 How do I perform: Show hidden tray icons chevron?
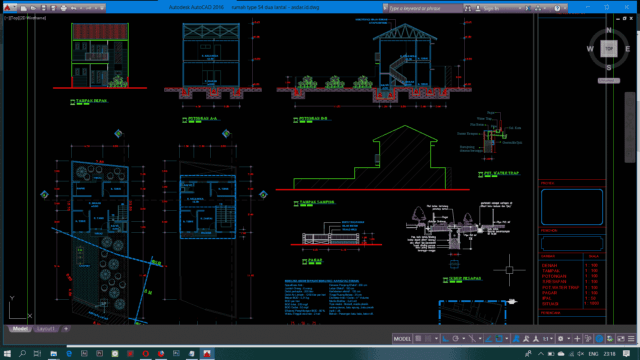tap(540, 354)
